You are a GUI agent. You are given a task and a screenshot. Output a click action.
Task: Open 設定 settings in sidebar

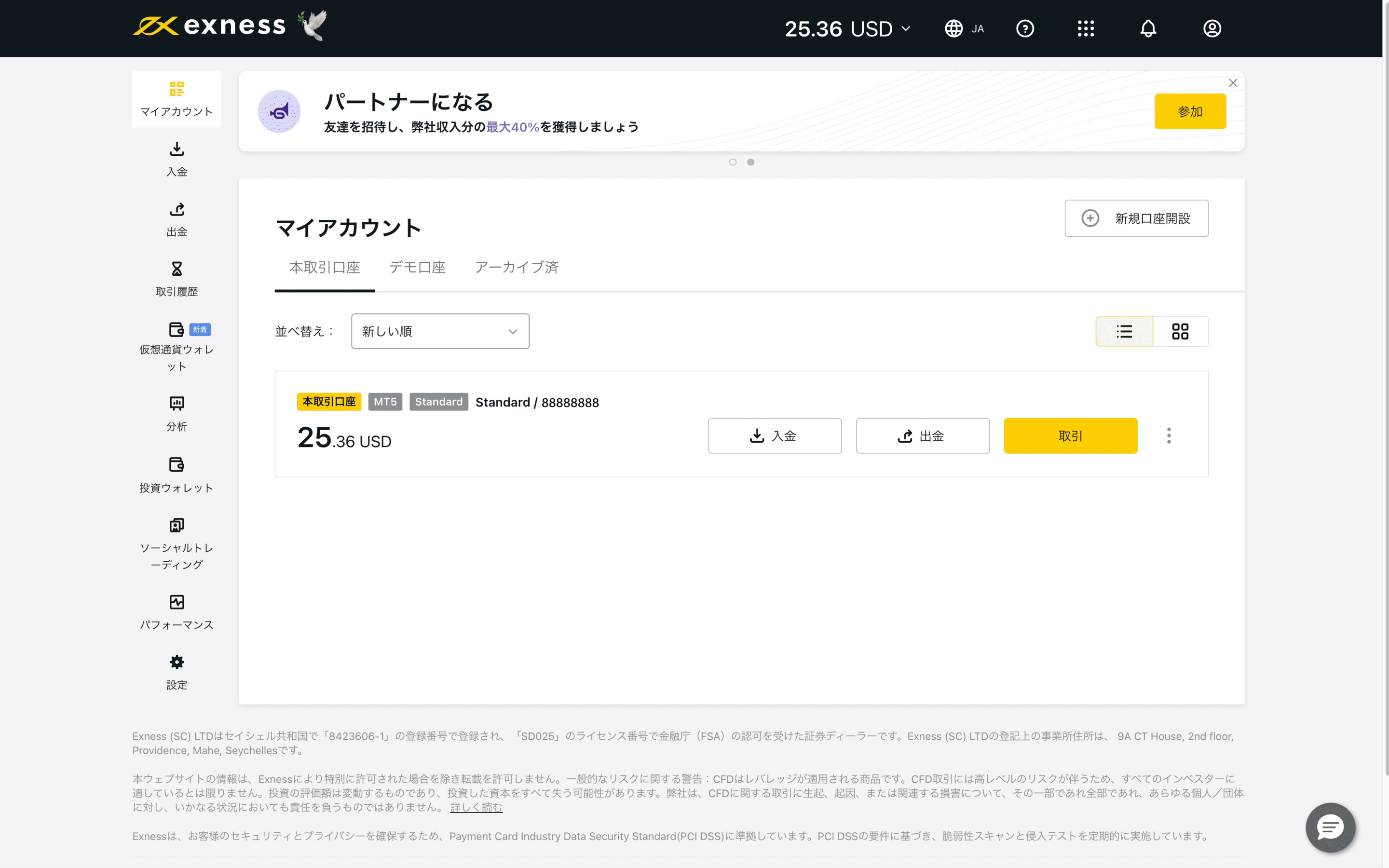(177, 673)
